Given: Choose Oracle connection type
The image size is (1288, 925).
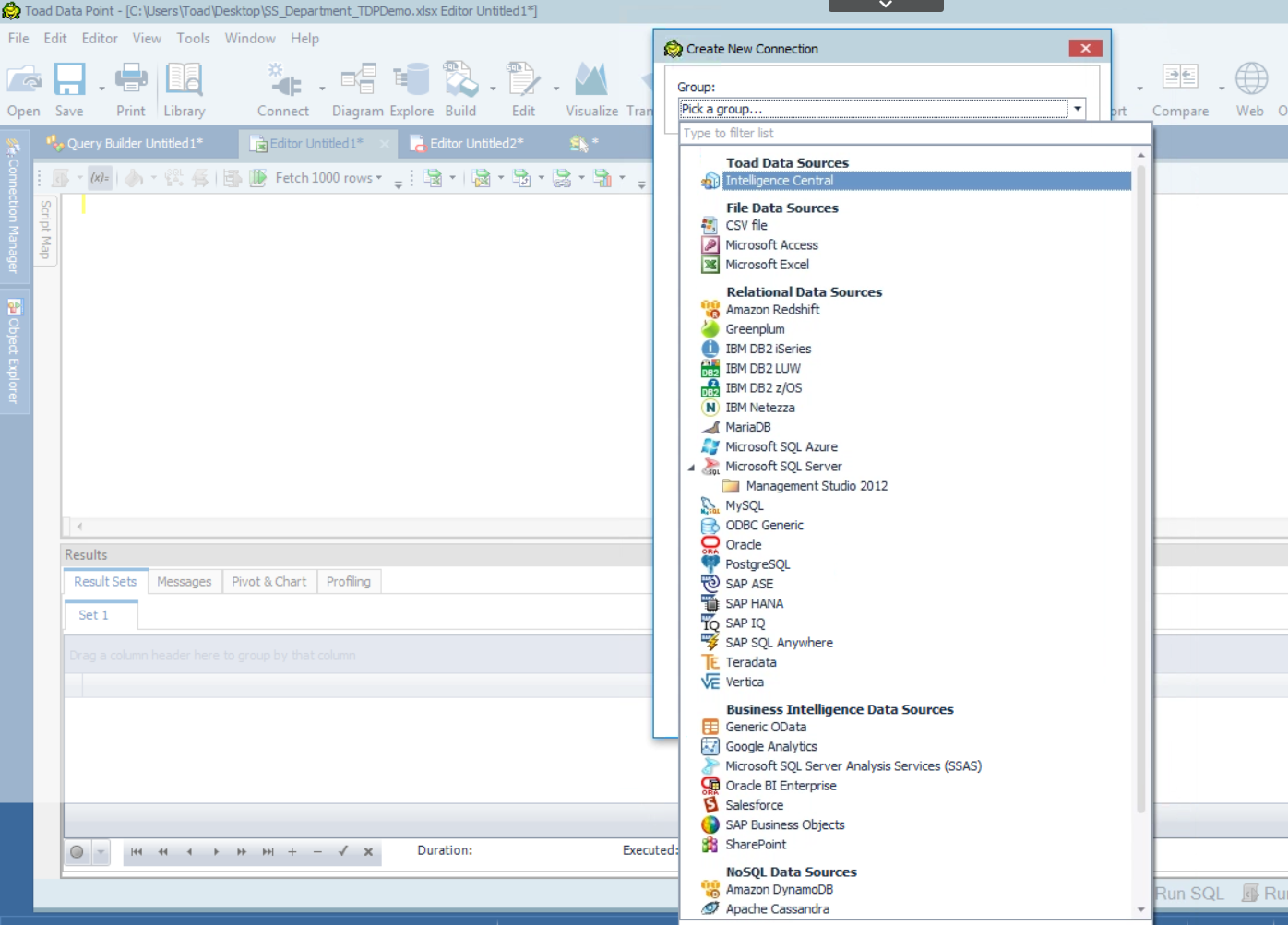Looking at the screenshot, I should (743, 545).
